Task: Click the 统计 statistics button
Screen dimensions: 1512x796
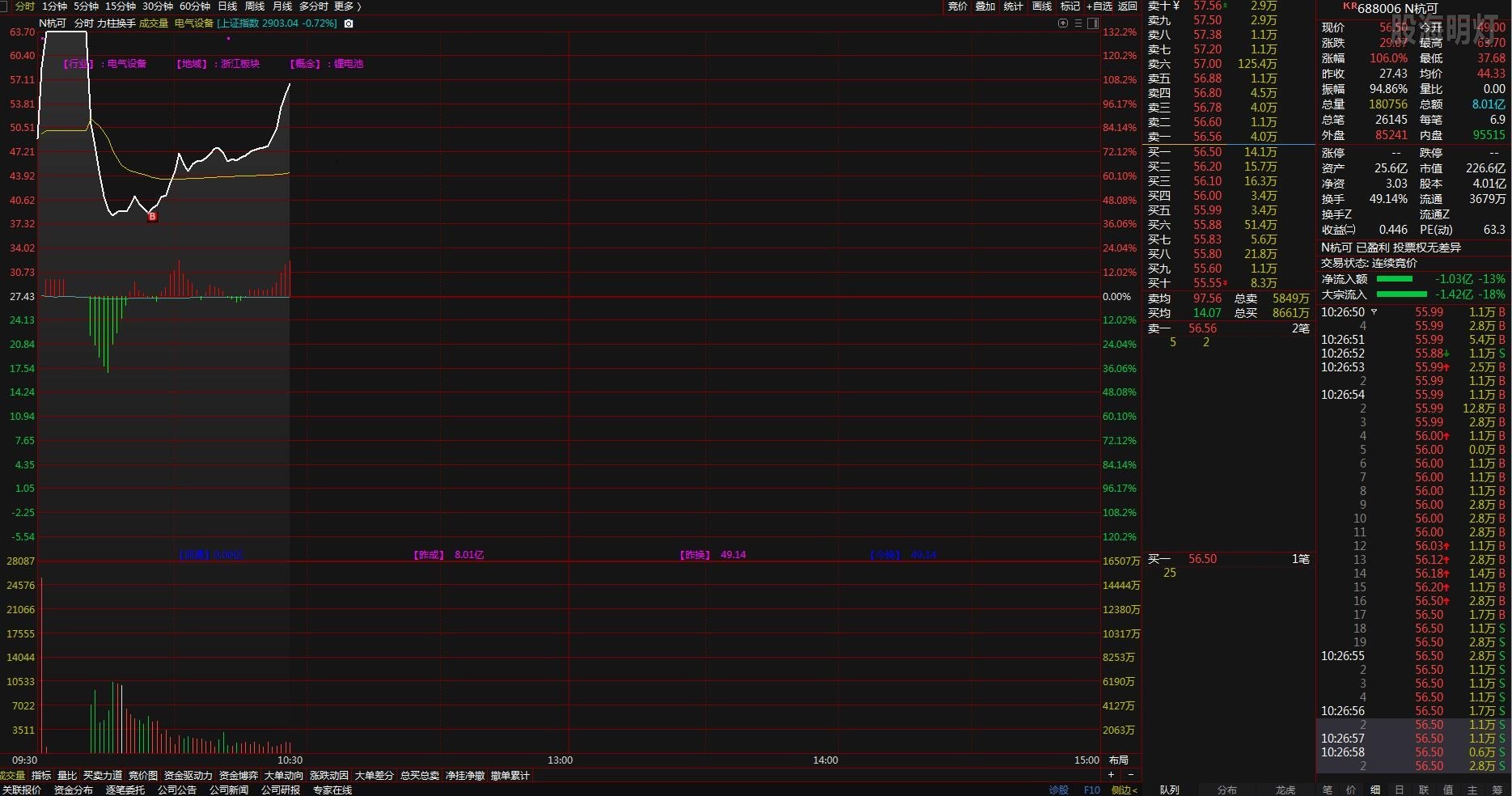Action: [1014, 6]
